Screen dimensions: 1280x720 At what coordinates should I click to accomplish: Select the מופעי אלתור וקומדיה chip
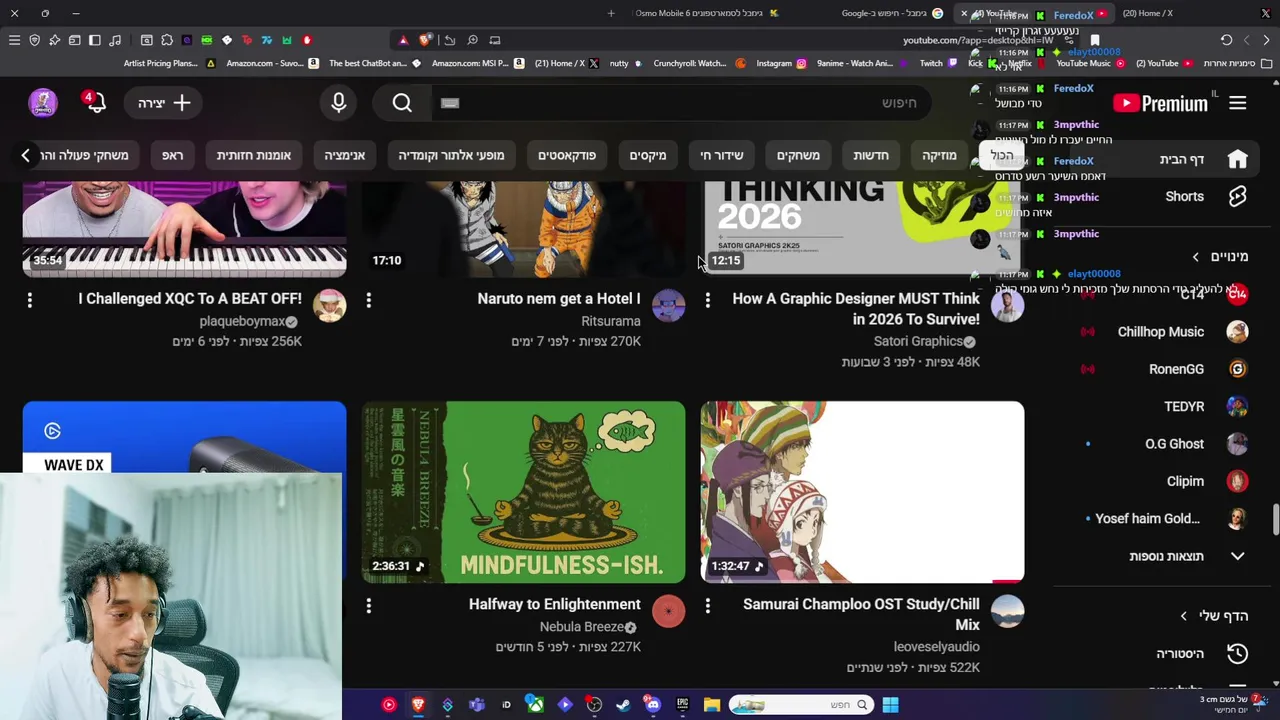[x=451, y=155]
